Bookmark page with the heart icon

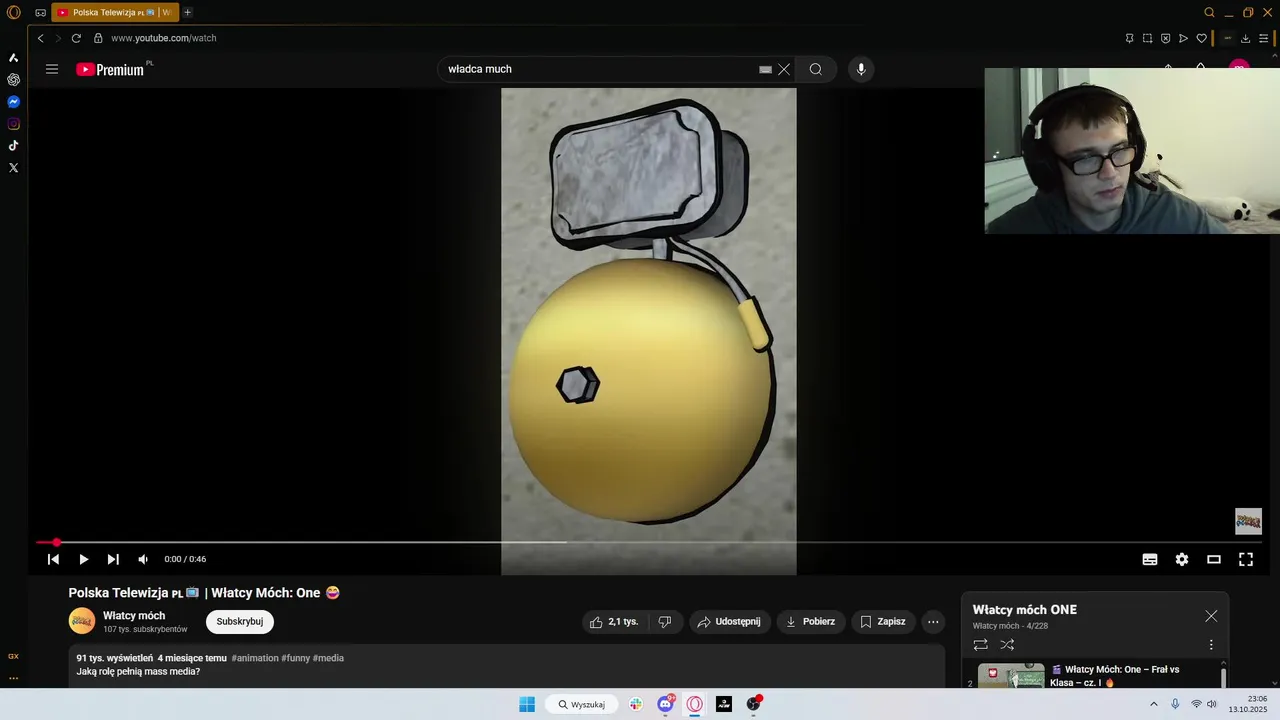pos(1201,38)
